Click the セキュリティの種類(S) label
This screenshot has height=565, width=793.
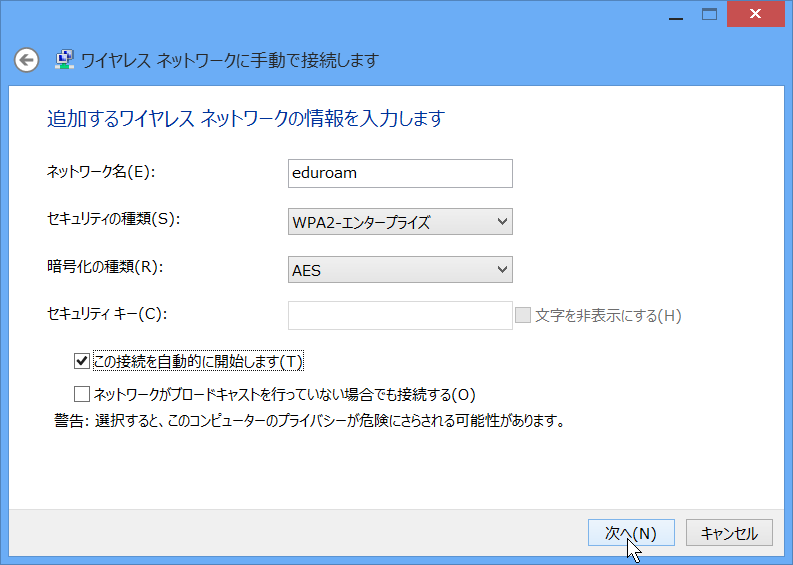113,219
